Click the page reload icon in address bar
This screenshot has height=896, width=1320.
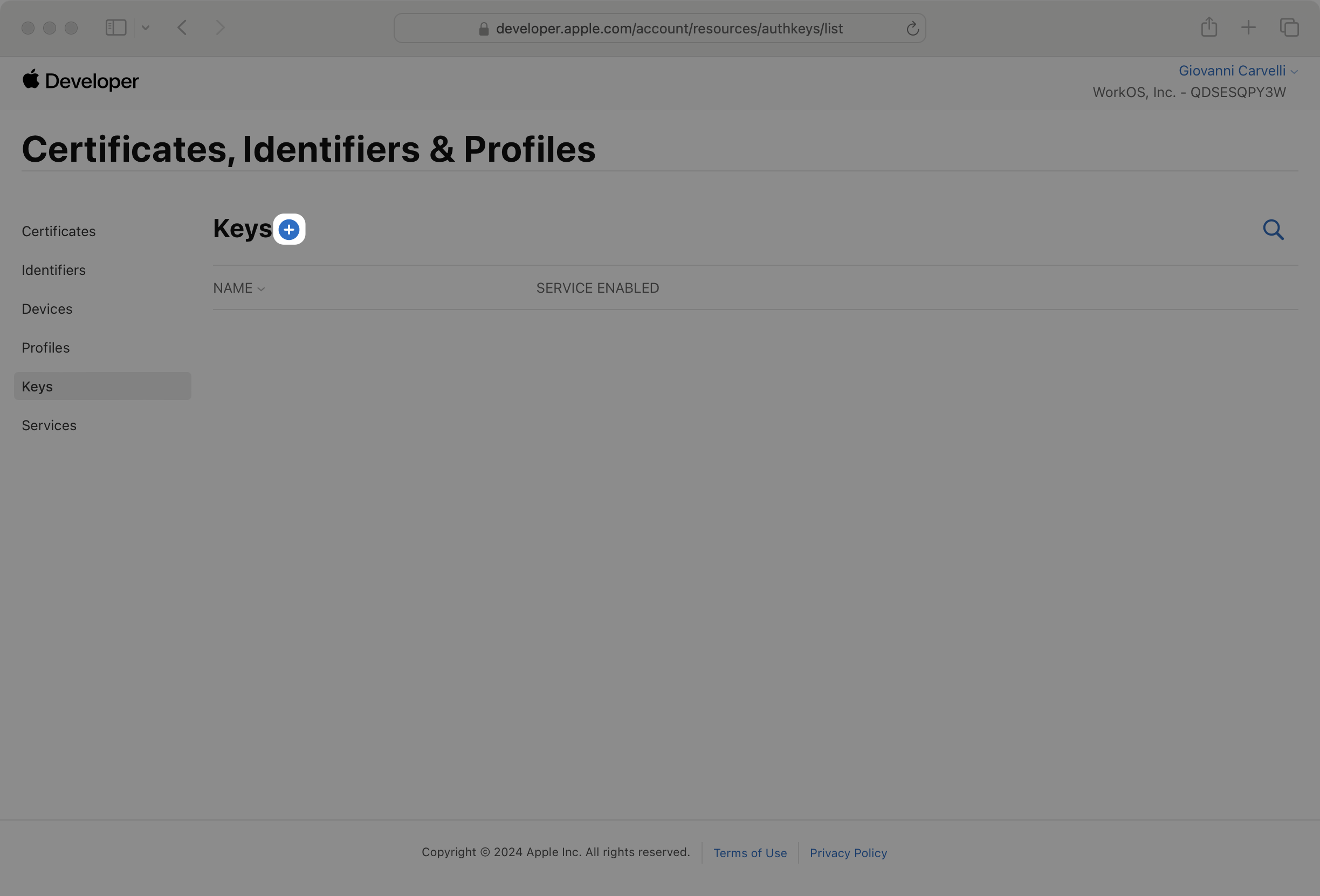(912, 28)
